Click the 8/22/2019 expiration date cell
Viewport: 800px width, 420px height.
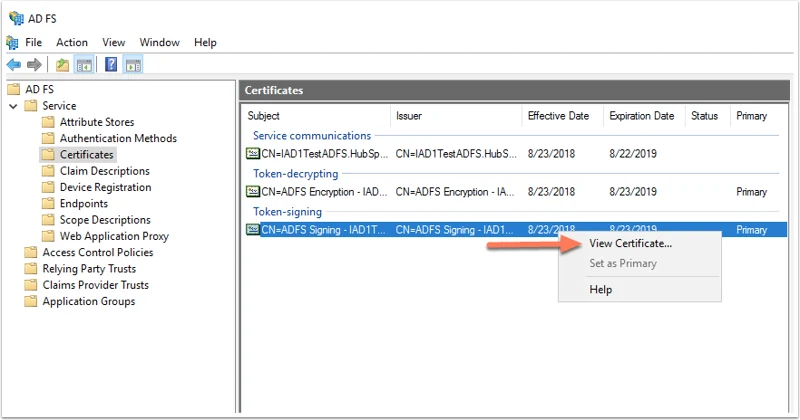(x=633, y=153)
